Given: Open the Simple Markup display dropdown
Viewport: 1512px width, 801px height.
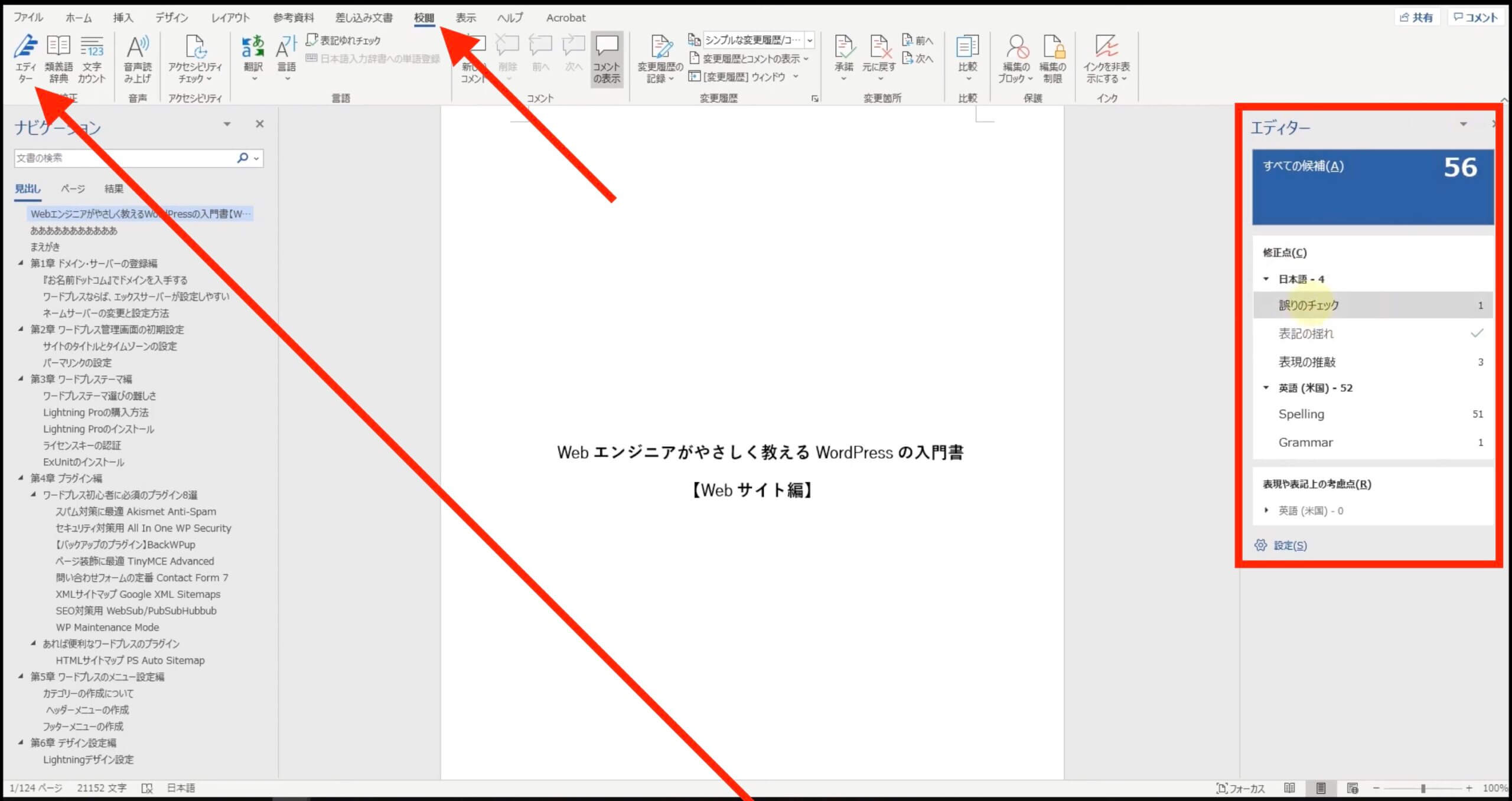Looking at the screenshot, I should tap(810, 40).
